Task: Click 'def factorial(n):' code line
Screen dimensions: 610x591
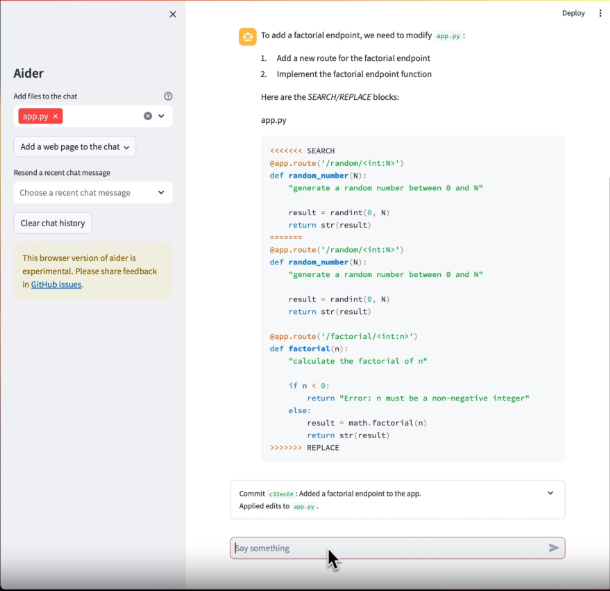Action: pos(309,349)
